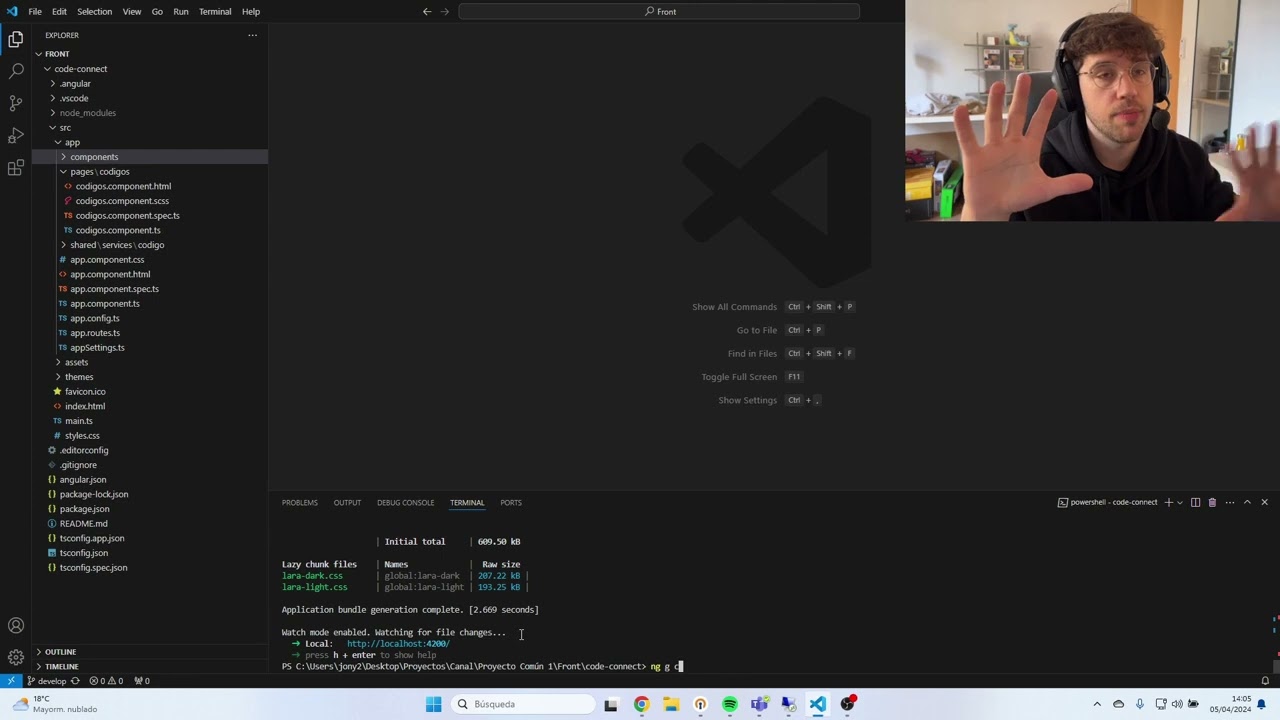Open the Selection menu
Viewport: 1280px width, 720px height.
pos(94,12)
